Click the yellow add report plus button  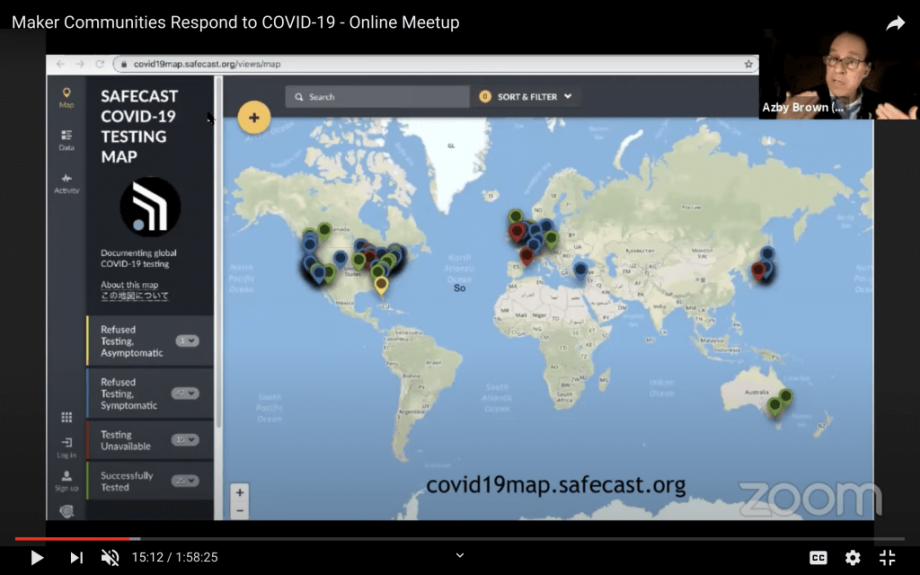(254, 117)
